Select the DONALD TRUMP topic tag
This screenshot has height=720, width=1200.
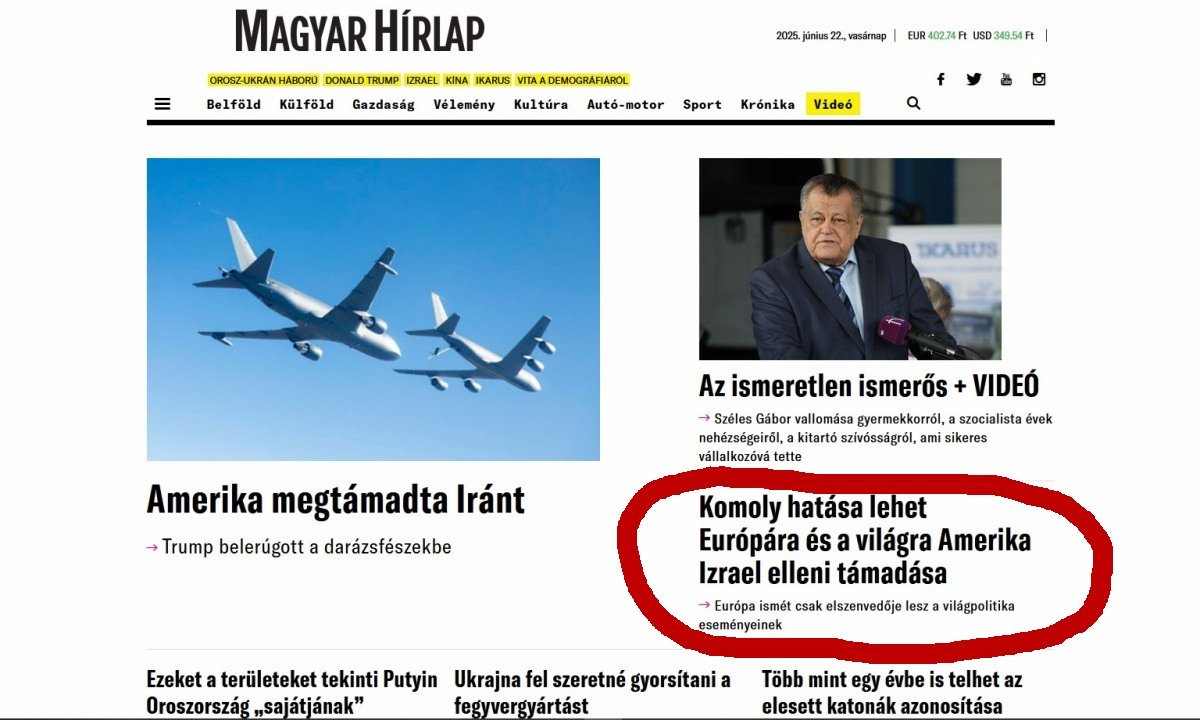362,80
